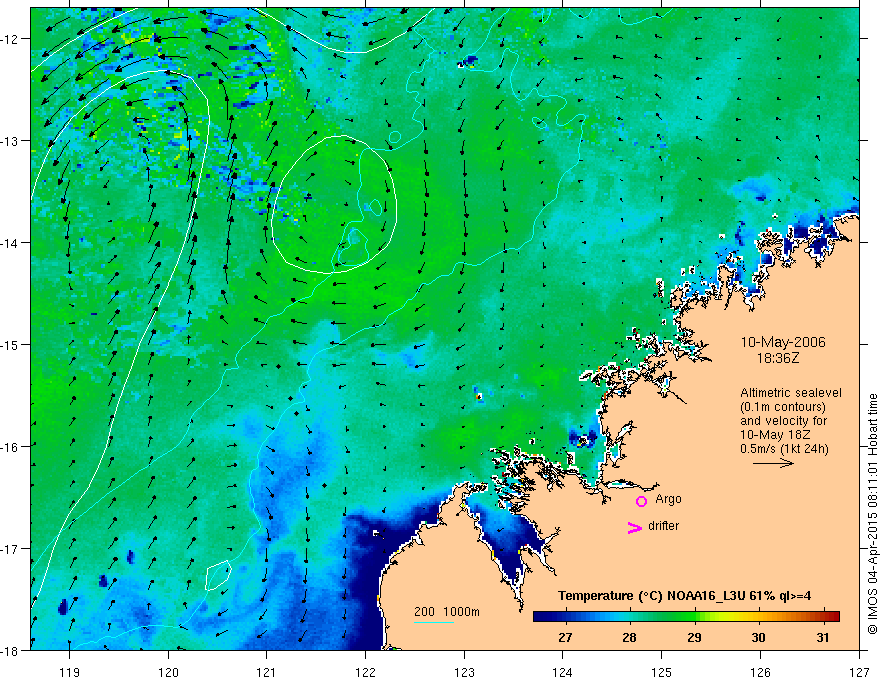
Task: Click the 31 label on temperature scale
Action: (823, 637)
